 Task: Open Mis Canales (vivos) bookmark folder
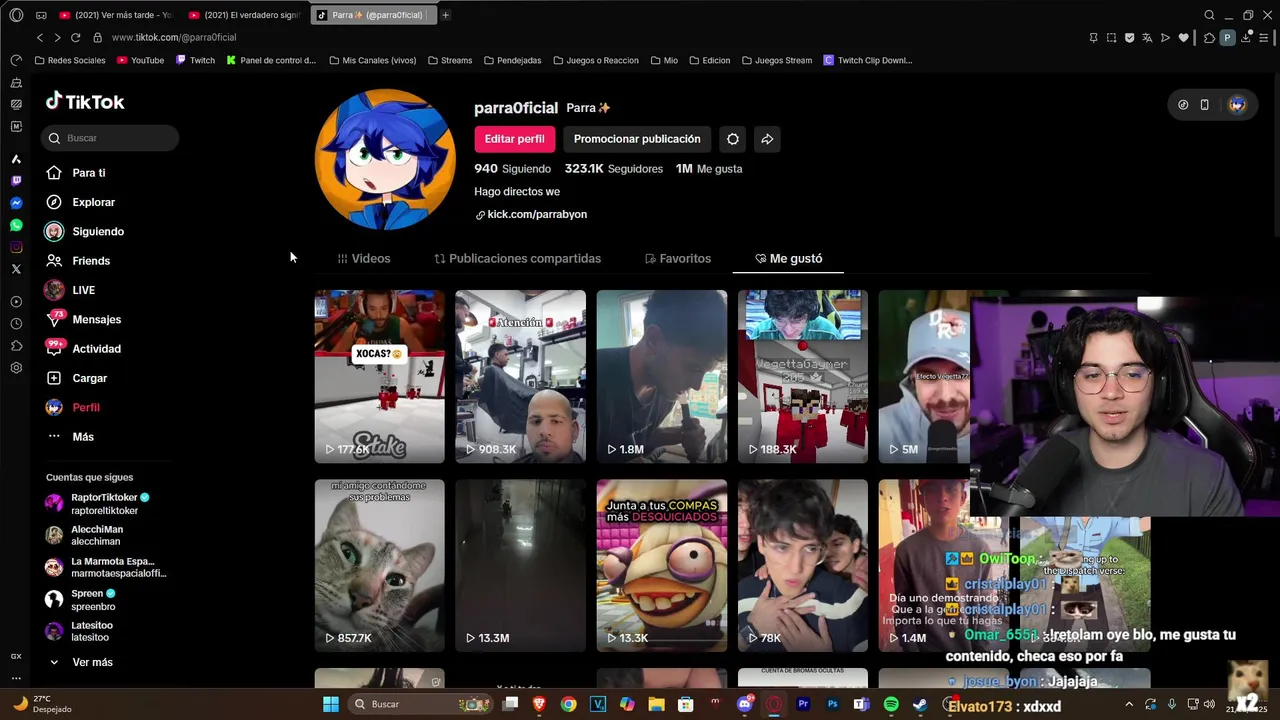pos(372,60)
